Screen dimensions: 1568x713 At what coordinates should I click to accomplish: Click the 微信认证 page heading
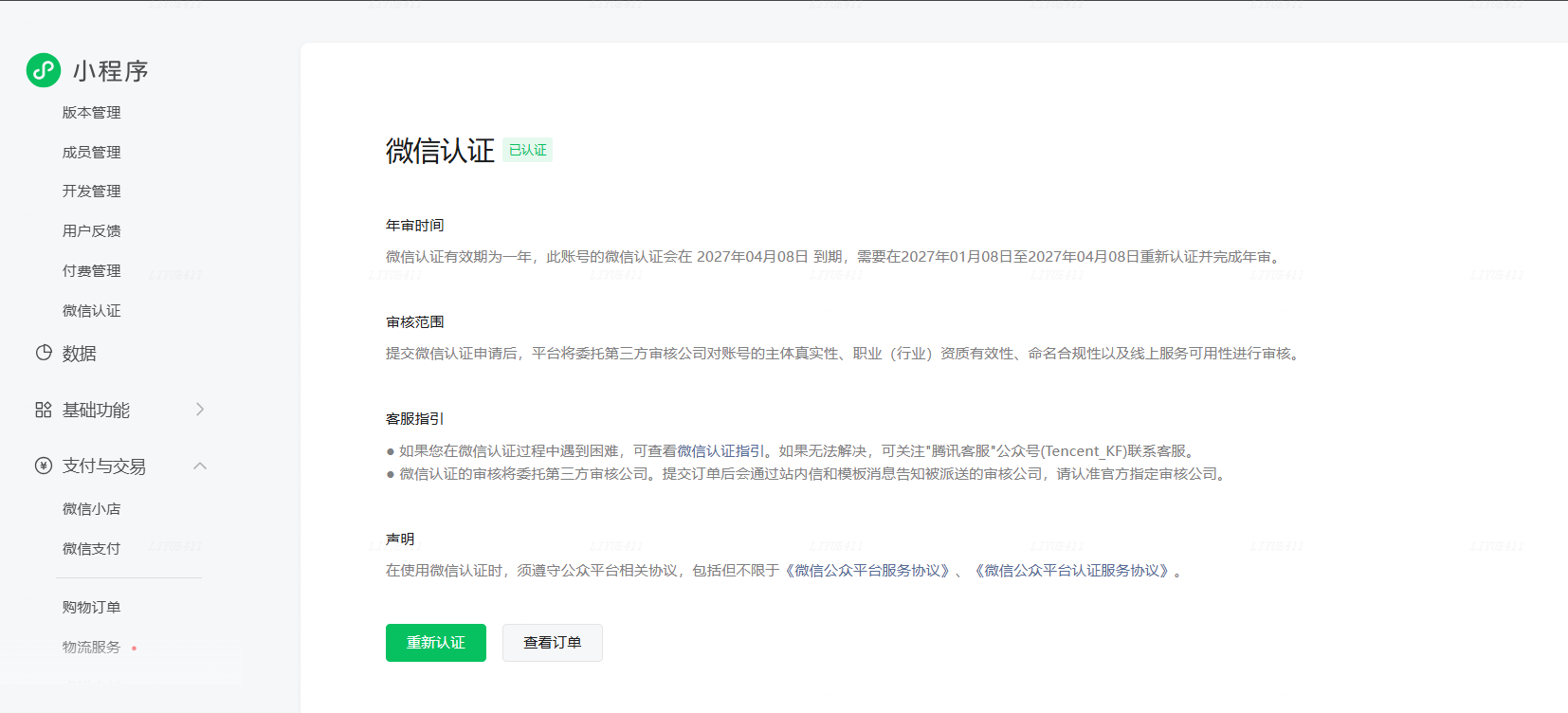coord(440,151)
